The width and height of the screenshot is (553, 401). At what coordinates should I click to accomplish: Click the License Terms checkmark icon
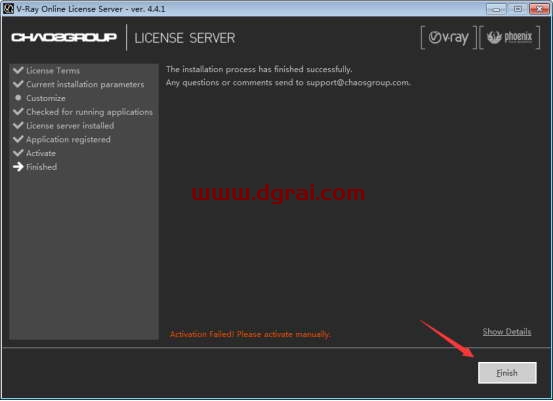[x=18, y=70]
